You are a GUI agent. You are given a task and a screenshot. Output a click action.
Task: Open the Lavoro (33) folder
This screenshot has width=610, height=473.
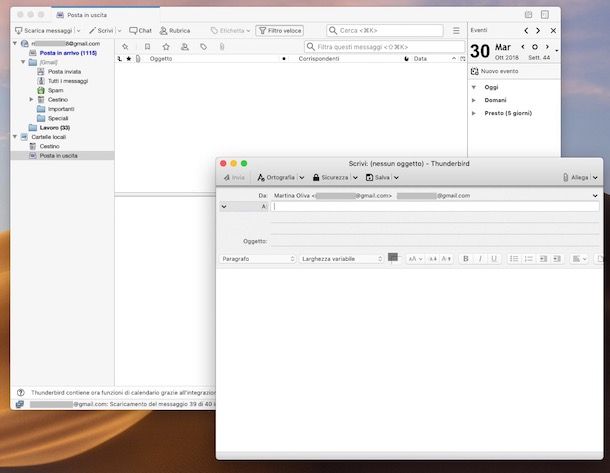point(54,128)
